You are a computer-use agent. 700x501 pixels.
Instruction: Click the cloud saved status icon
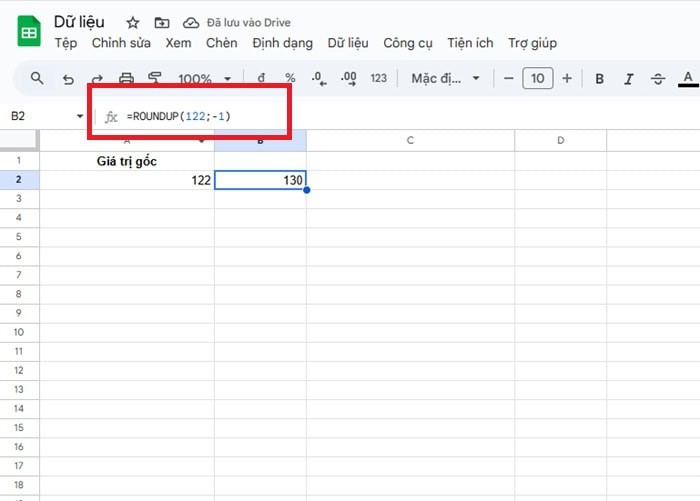pos(191,23)
